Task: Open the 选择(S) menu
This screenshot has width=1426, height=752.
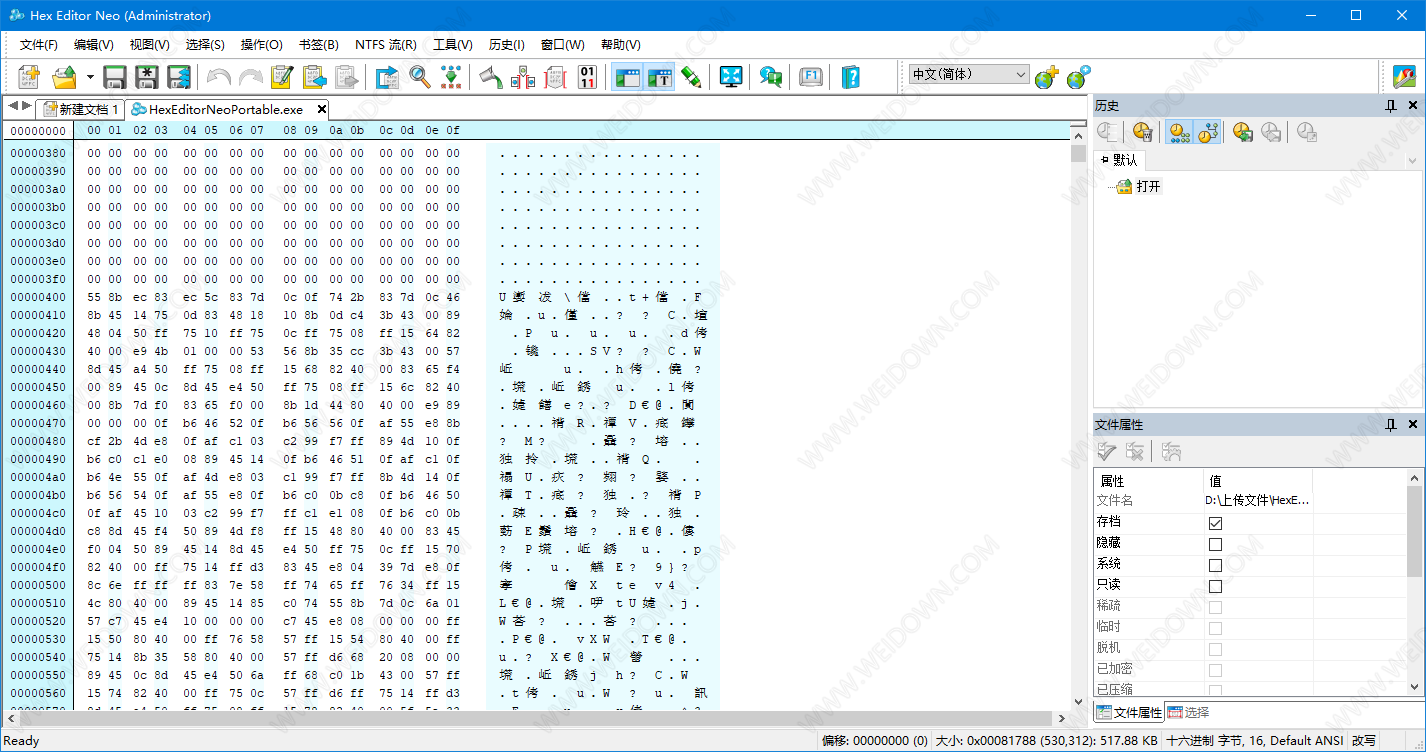Action: (x=205, y=45)
